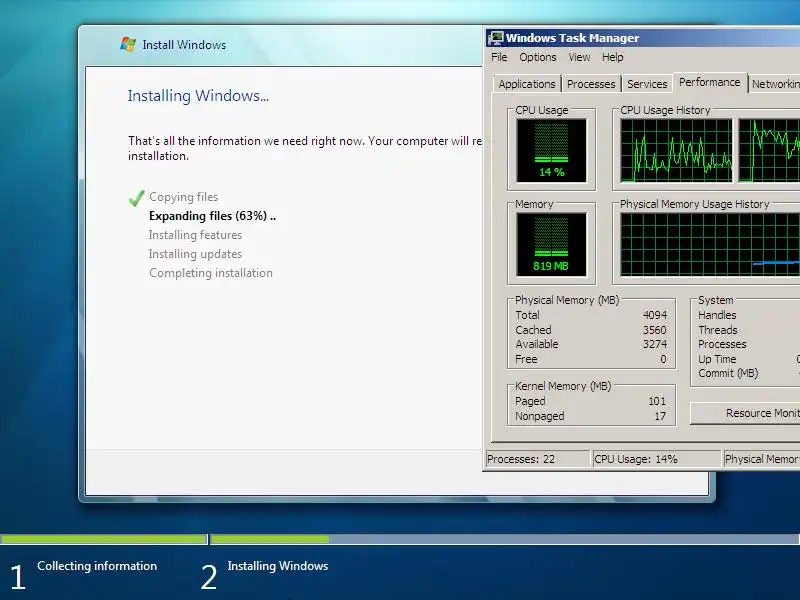Open the Options menu in Task Manager
This screenshot has width=800, height=600.
538,57
